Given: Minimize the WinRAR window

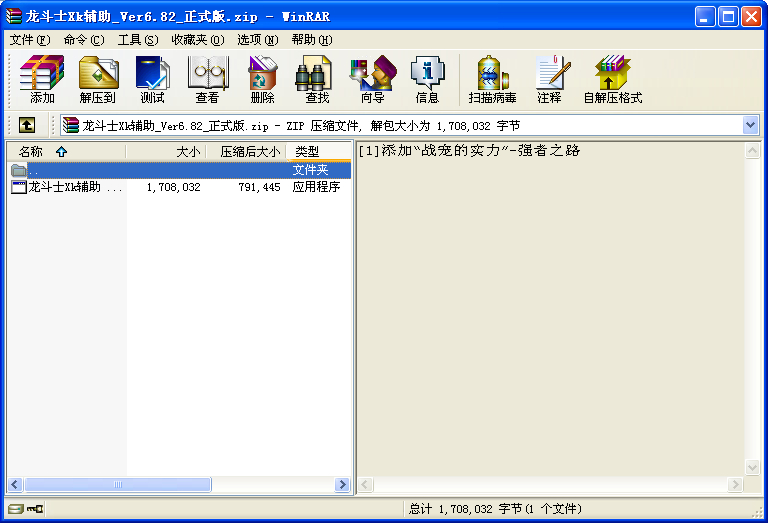Looking at the screenshot, I should coord(705,17).
